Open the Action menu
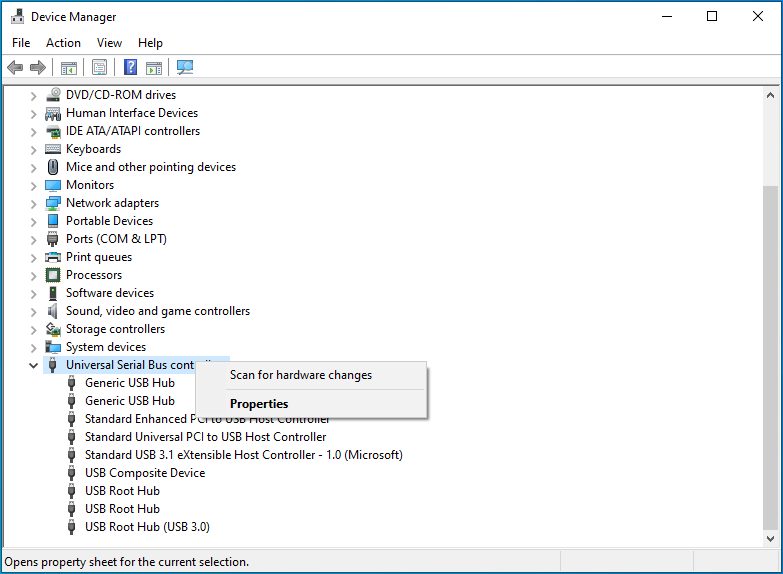Viewport: 783px width, 574px height. click(63, 43)
